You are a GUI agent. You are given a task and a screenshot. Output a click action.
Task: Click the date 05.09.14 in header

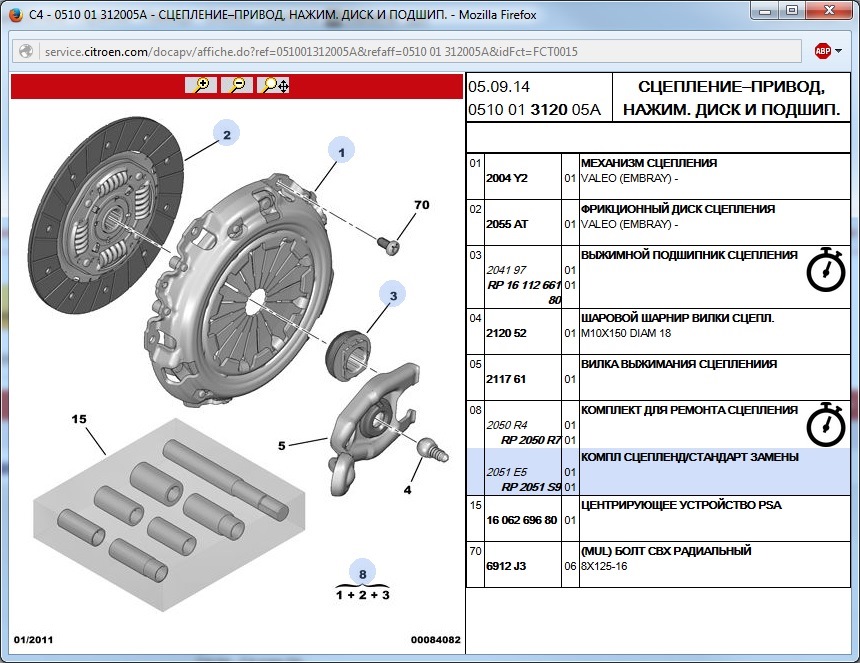499,87
